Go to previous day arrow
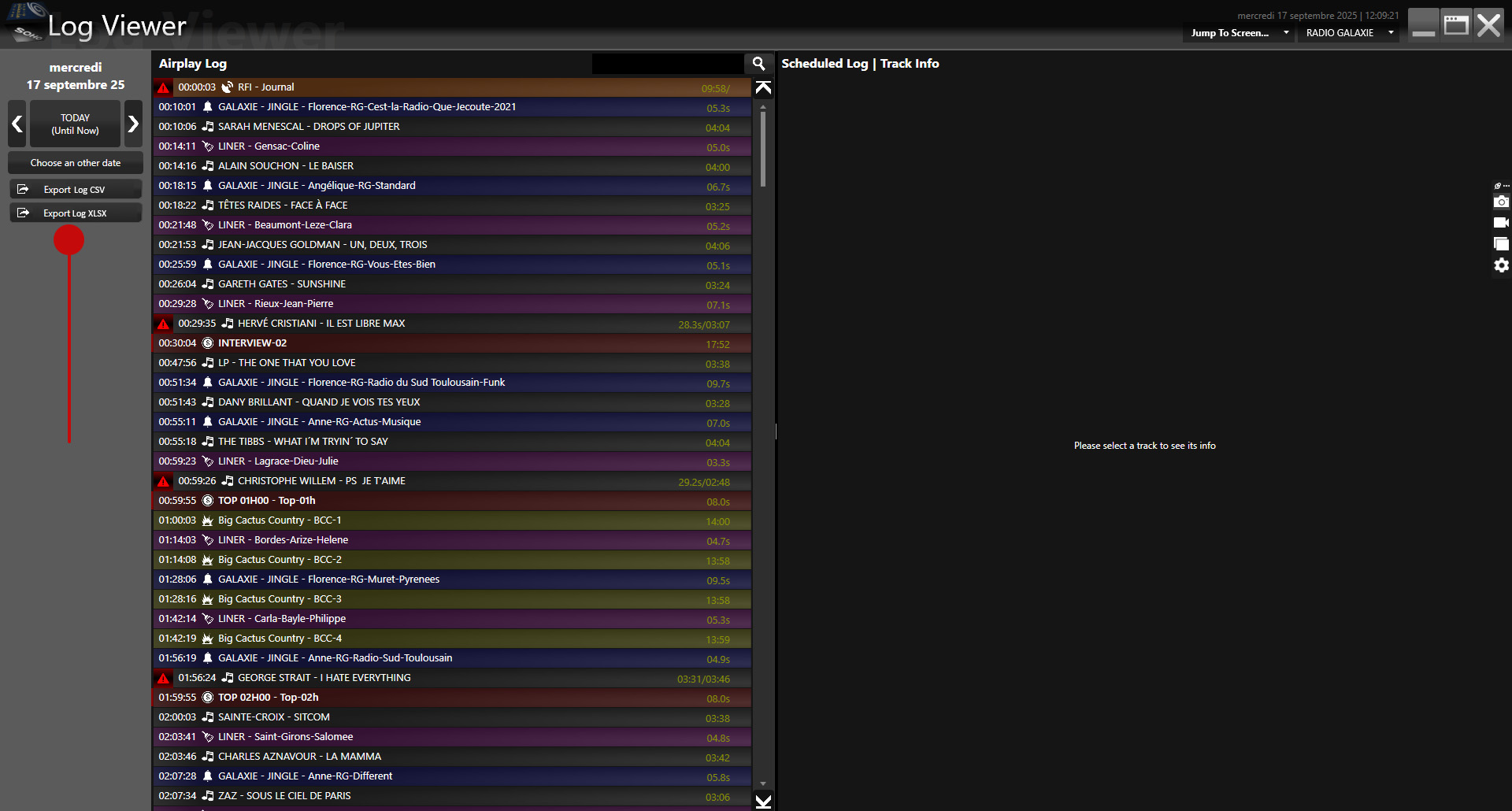Screen dimensions: 1512x811 point(17,124)
